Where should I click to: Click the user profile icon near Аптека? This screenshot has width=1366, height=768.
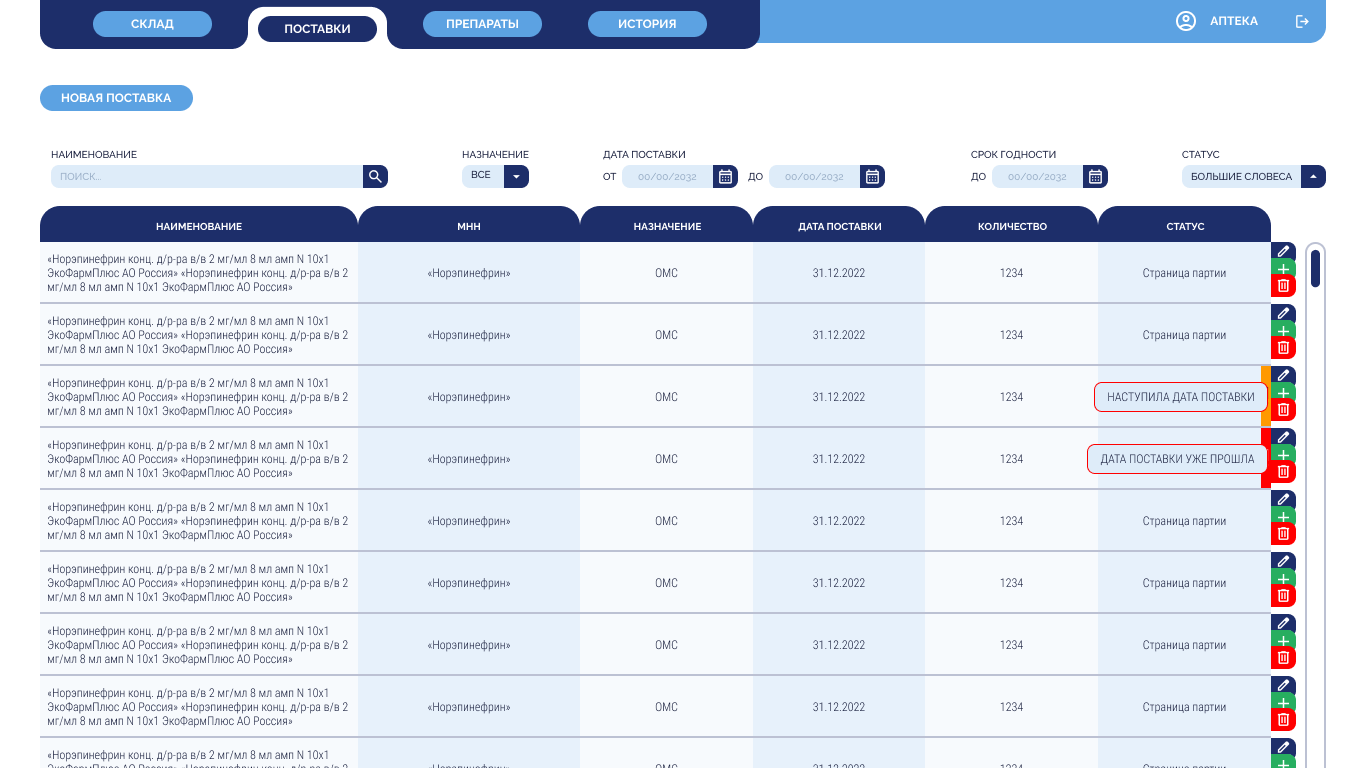(1186, 21)
